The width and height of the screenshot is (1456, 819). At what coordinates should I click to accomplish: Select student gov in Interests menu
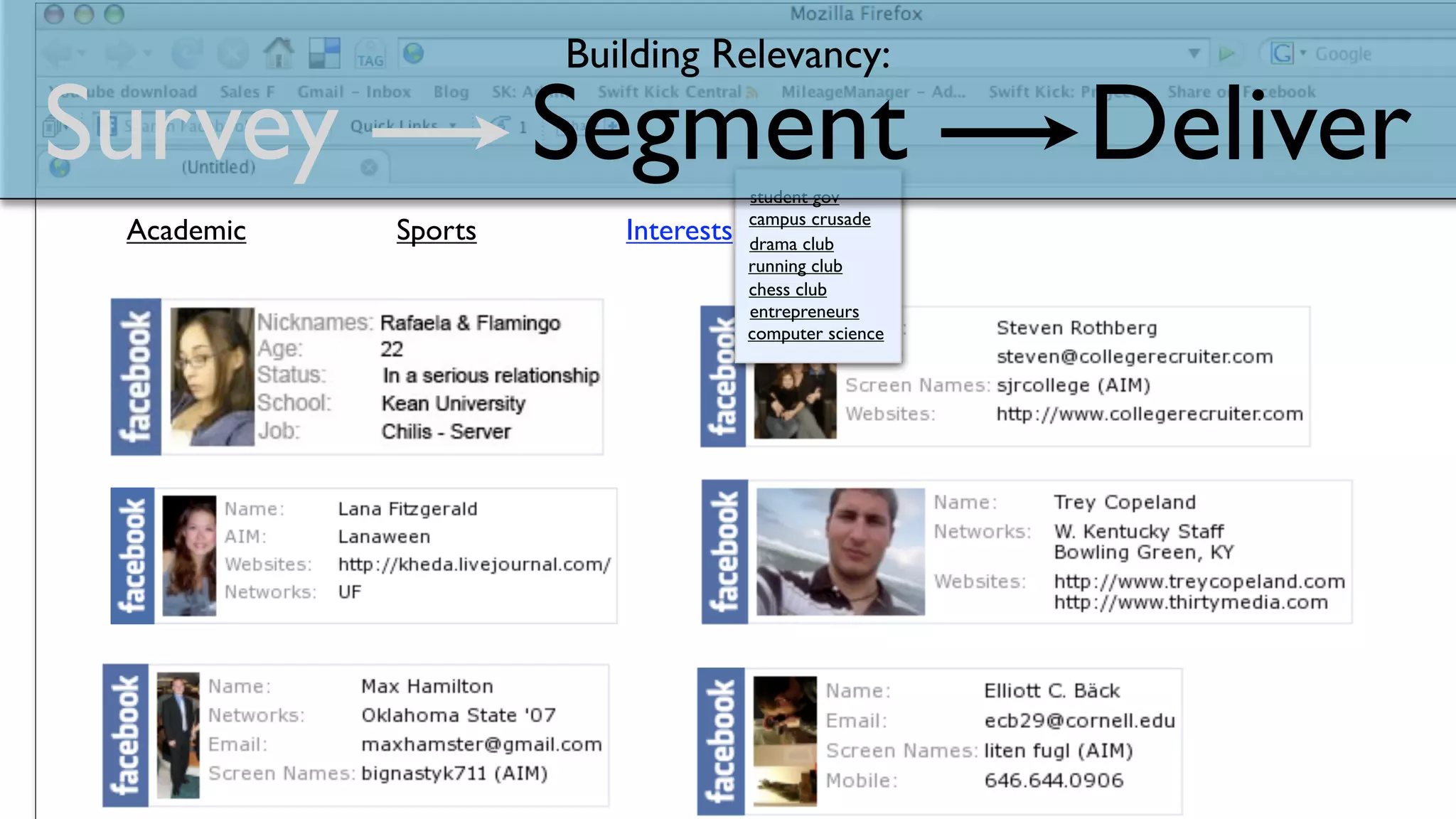(794, 197)
